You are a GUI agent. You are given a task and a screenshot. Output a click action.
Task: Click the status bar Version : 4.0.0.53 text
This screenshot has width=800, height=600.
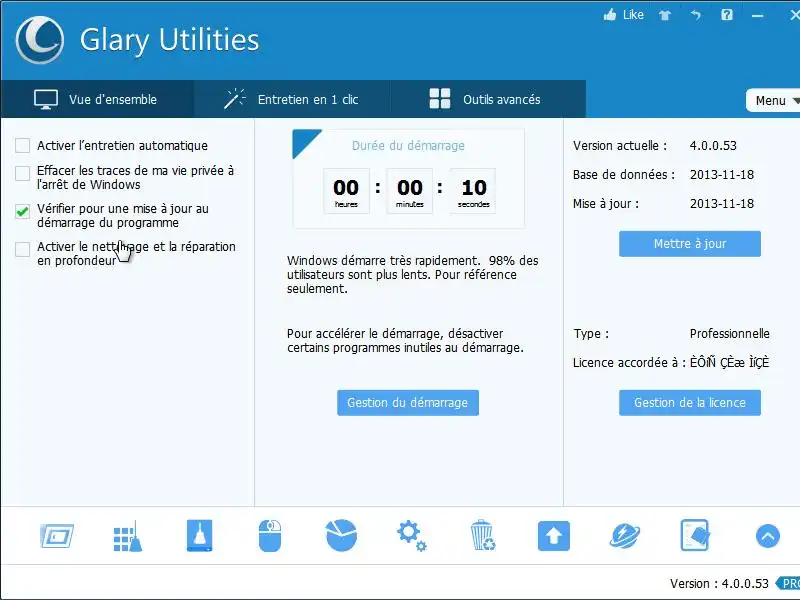click(x=719, y=584)
